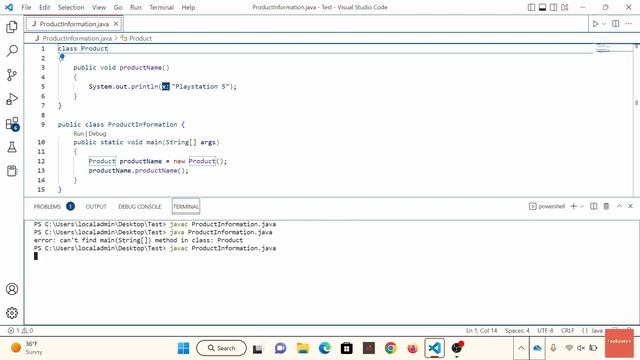640x360 pixels.
Task: Open Source Control view
Action: [x=12, y=75]
